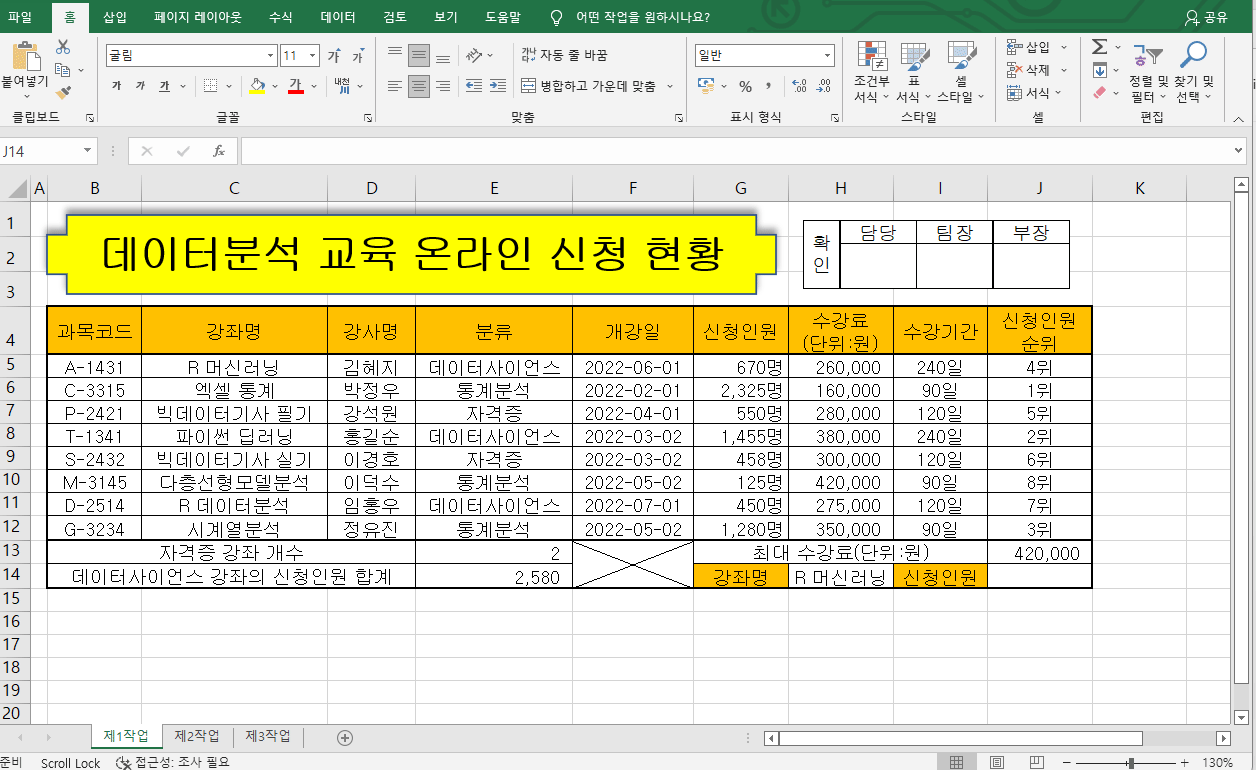
Task: Click into Name Box showing J14
Action: (40, 151)
